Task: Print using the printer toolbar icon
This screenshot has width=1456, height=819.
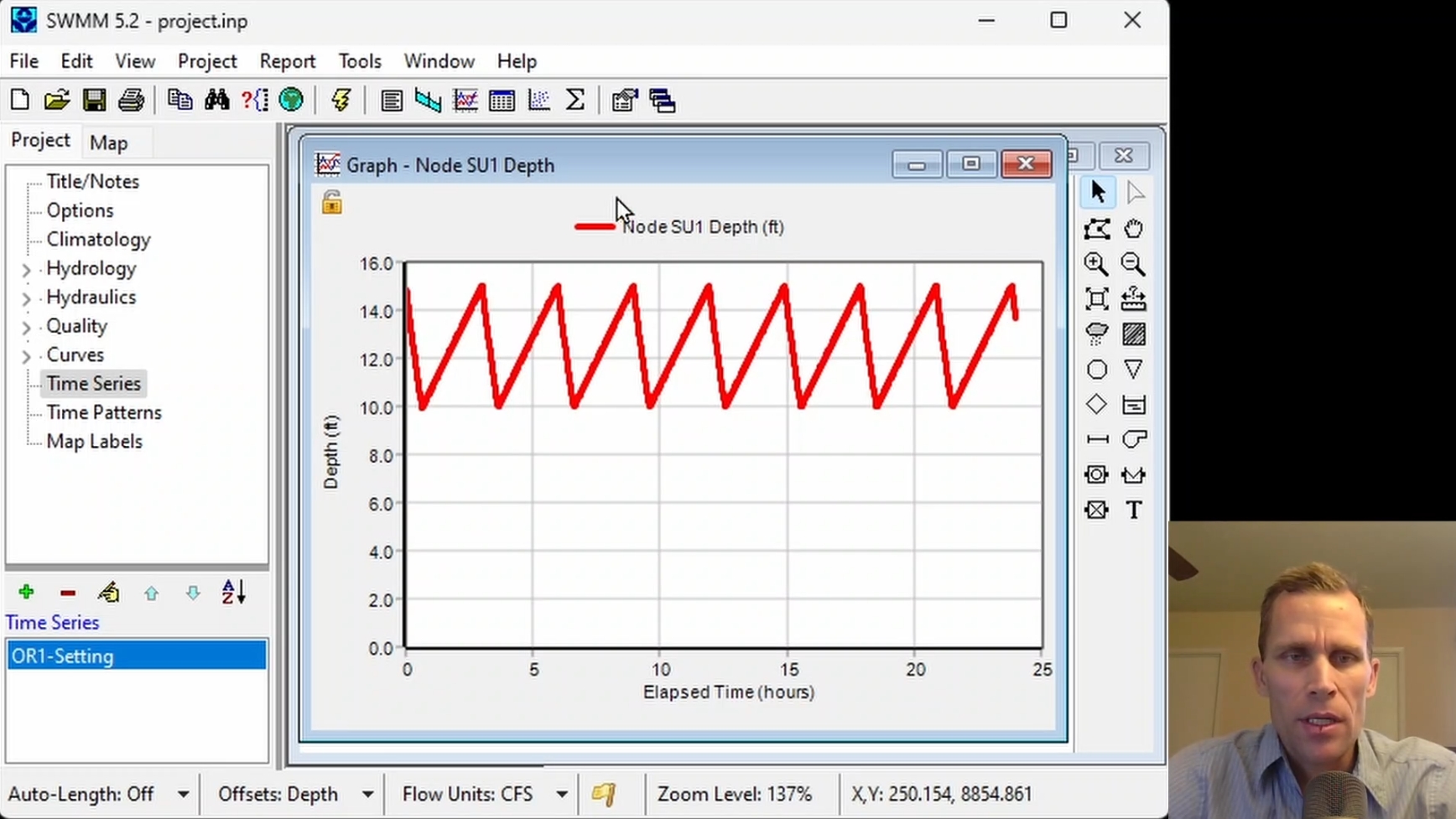Action: [x=131, y=101]
